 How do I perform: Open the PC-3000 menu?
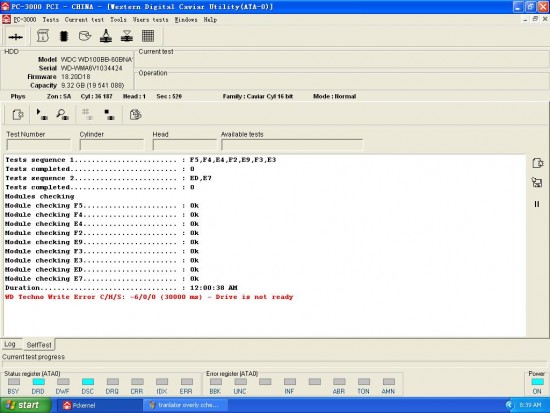click(25, 20)
